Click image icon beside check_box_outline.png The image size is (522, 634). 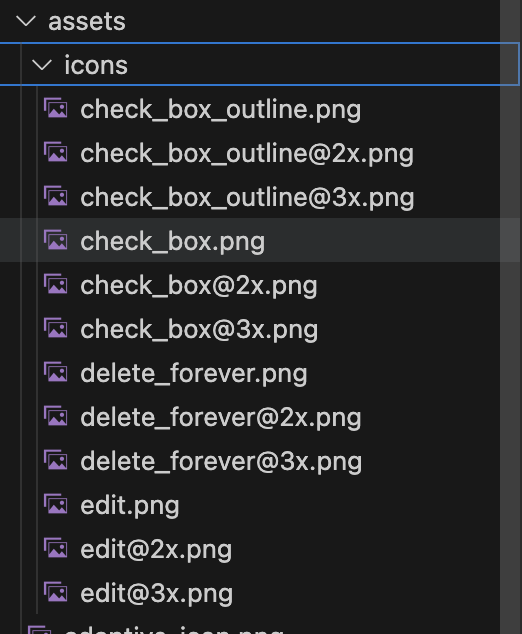tap(56, 108)
